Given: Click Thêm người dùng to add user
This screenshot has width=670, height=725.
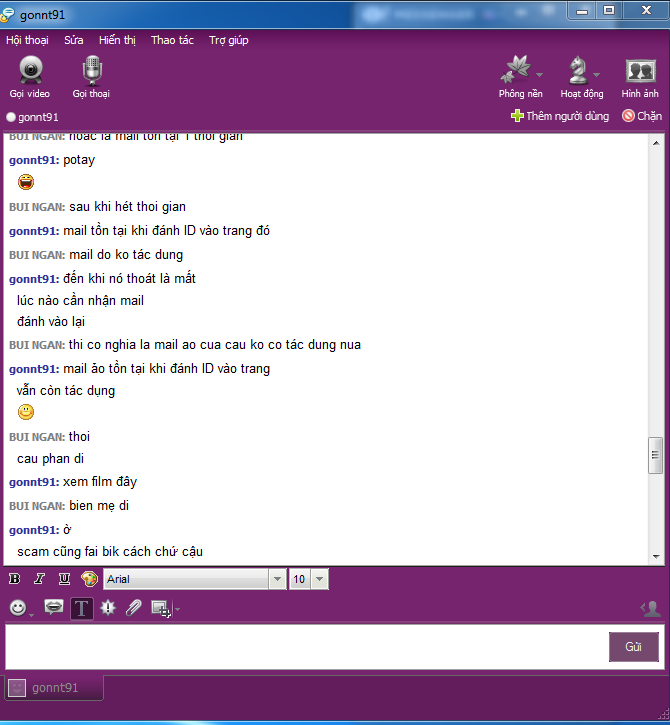Looking at the screenshot, I should (x=560, y=116).
